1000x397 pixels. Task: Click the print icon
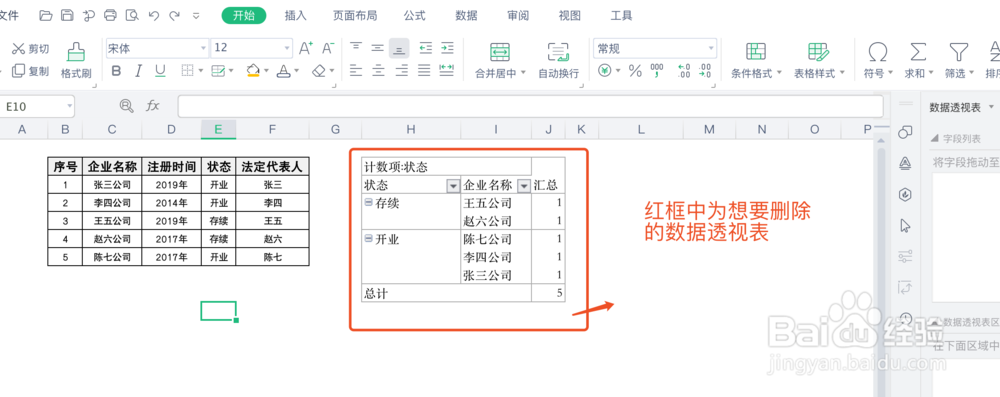(x=110, y=16)
